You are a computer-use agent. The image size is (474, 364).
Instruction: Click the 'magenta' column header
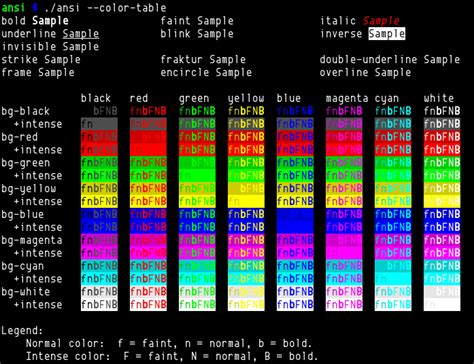(x=347, y=98)
